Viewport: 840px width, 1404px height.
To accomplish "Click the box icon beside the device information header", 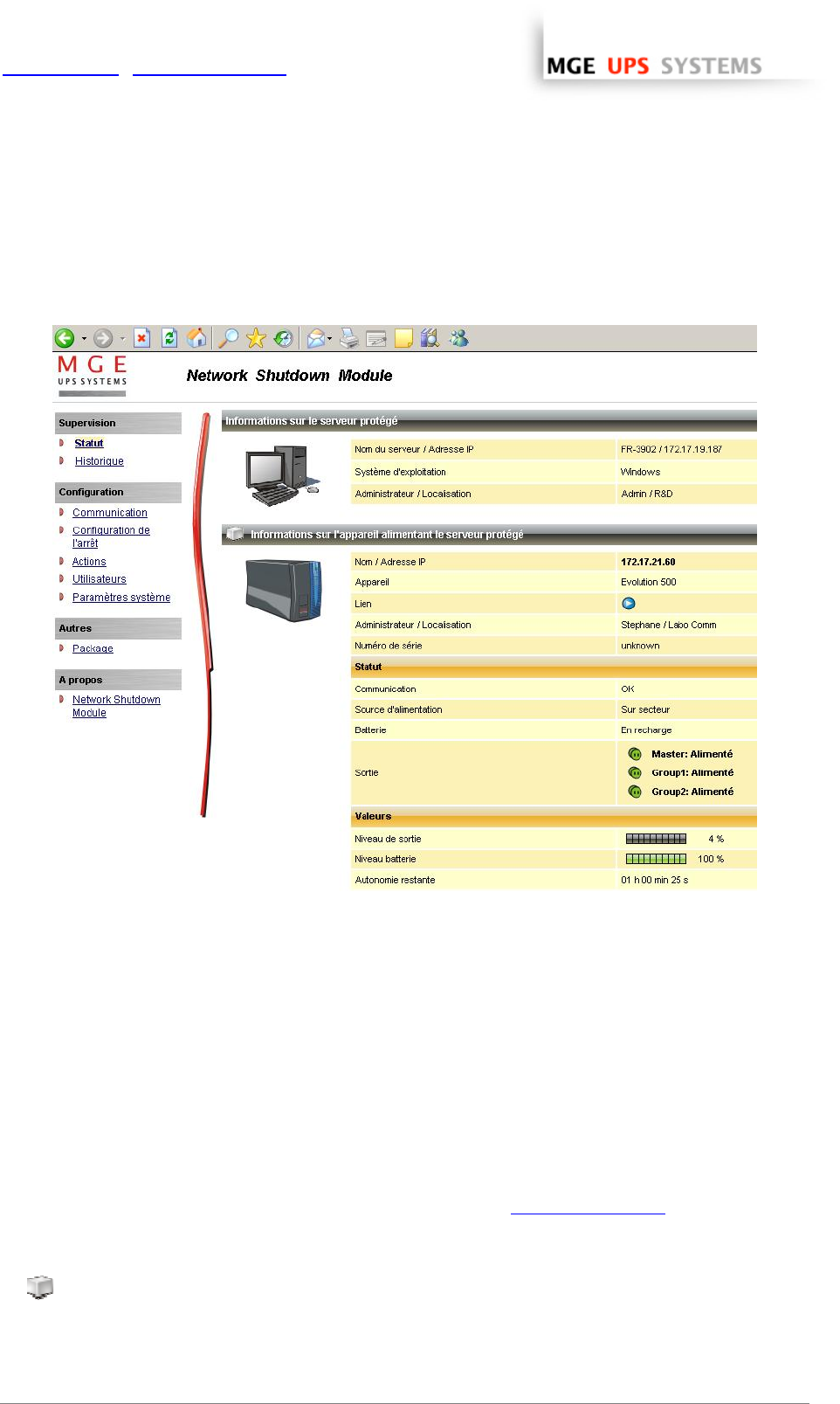I will pos(234,534).
